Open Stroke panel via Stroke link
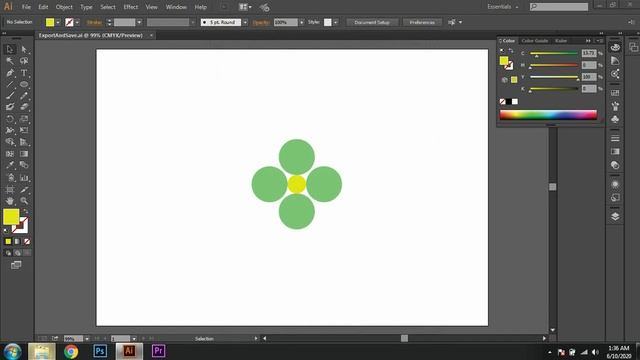Viewport: 640px width, 360px height. 94,22
